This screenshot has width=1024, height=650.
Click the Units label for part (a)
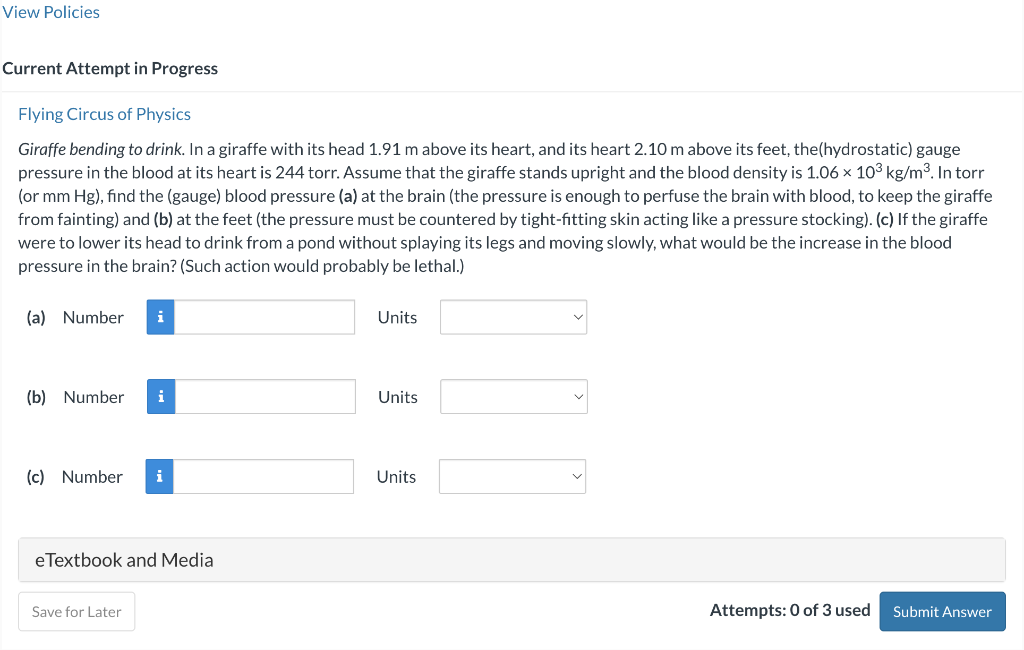(397, 317)
